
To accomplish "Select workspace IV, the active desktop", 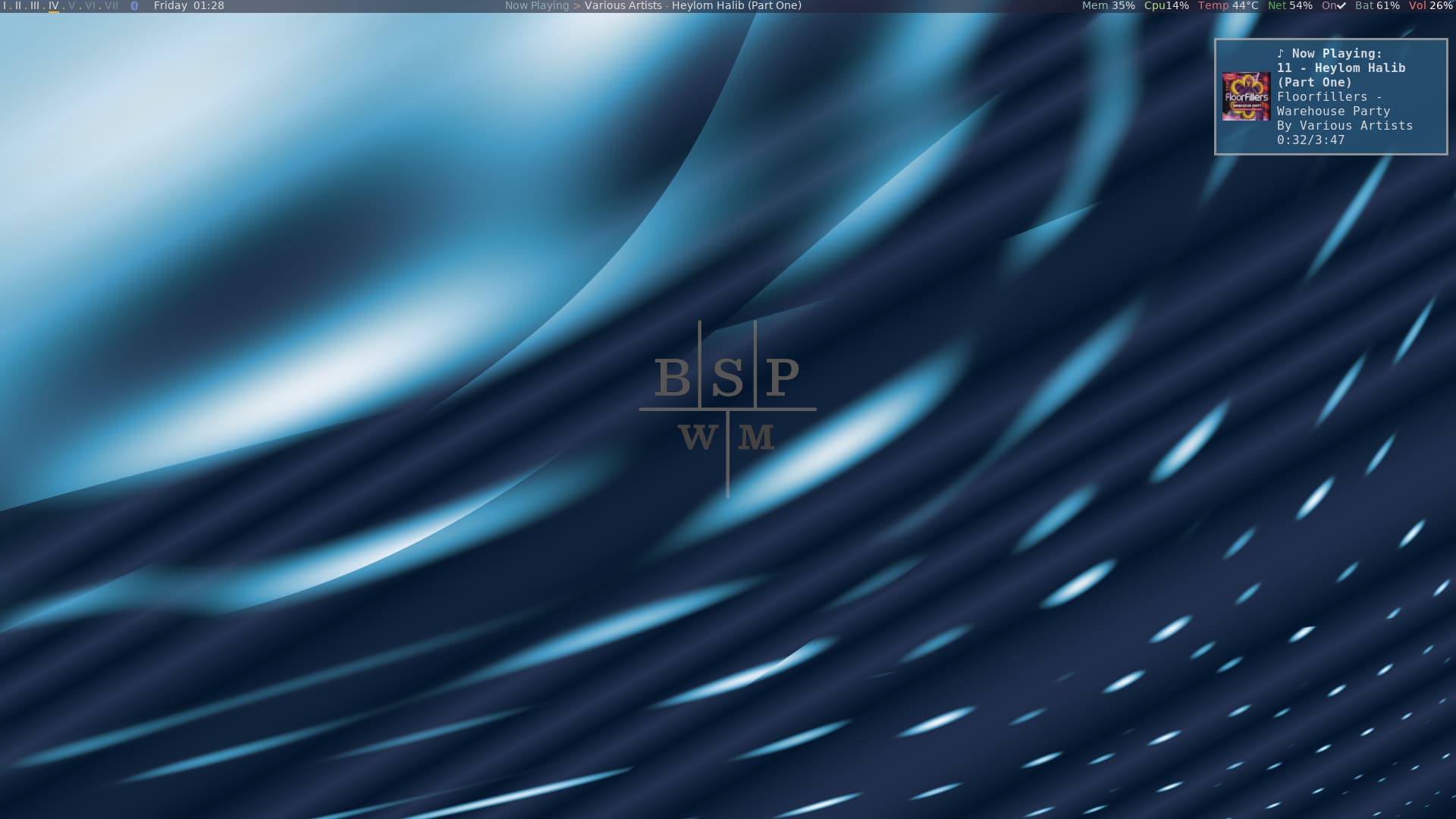I will tap(53, 6).
